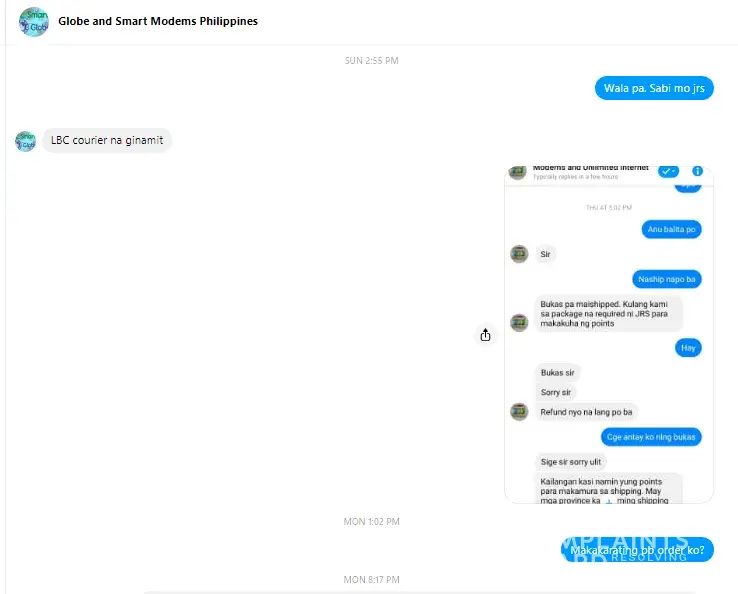Select the 'Wala pa. Sabi mo jrs' message
738x594 pixels.
click(654, 88)
